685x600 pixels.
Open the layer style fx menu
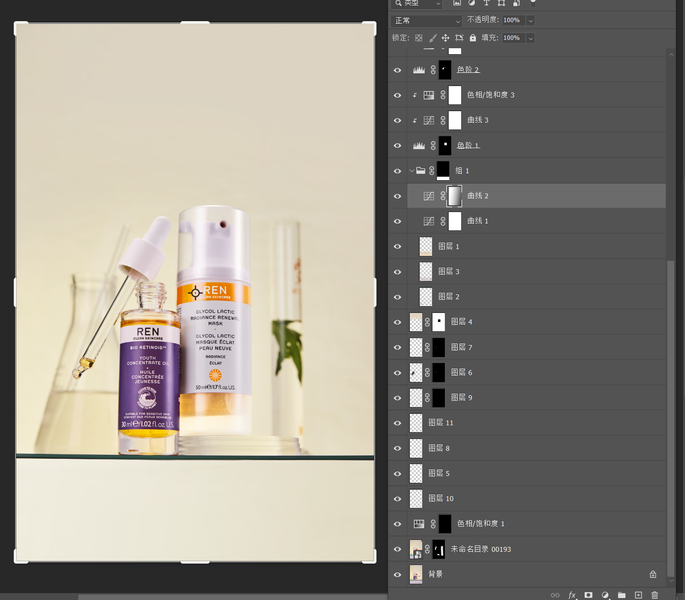[x=572, y=595]
